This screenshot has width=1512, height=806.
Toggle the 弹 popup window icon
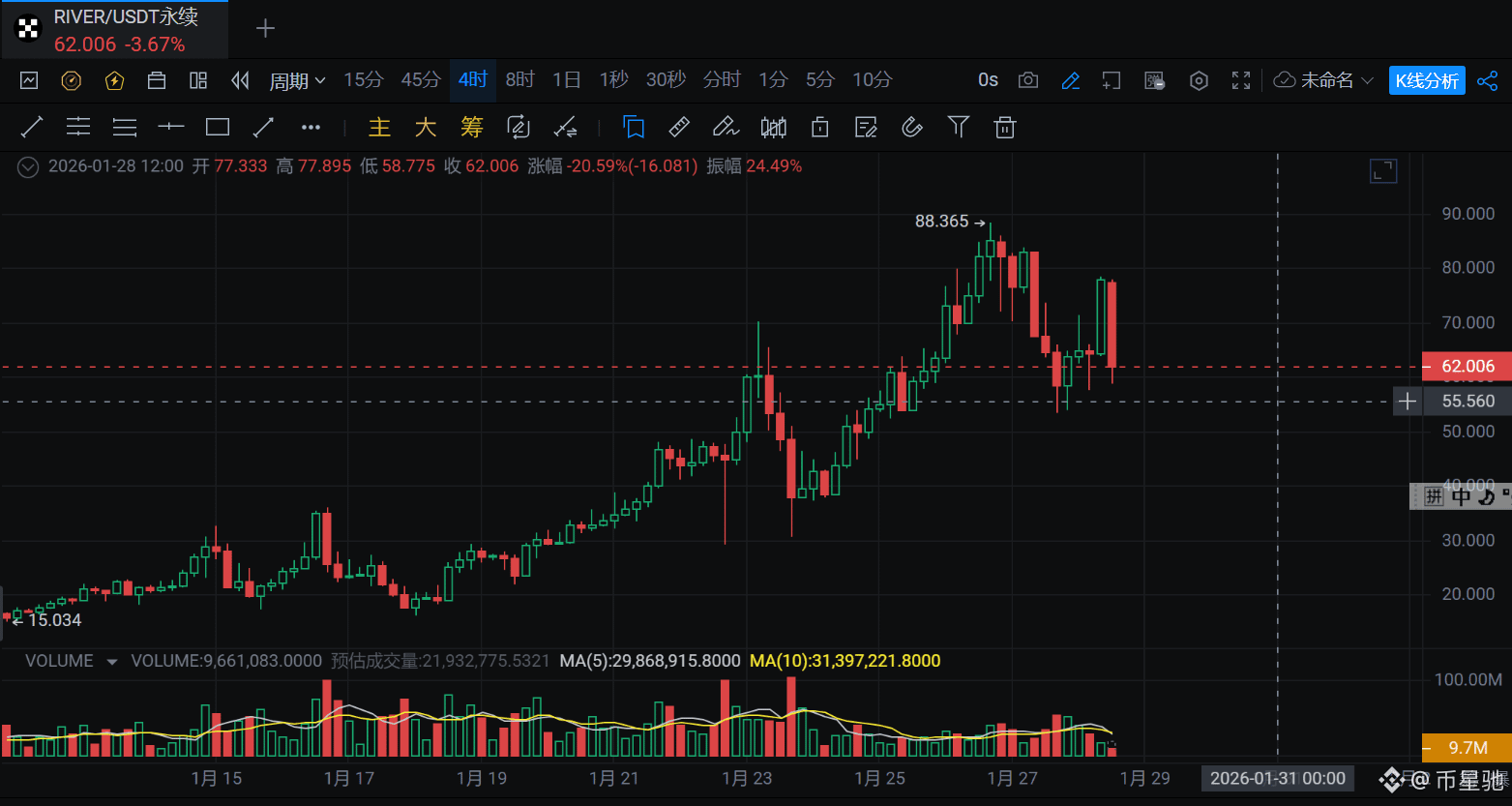tap(1155, 80)
